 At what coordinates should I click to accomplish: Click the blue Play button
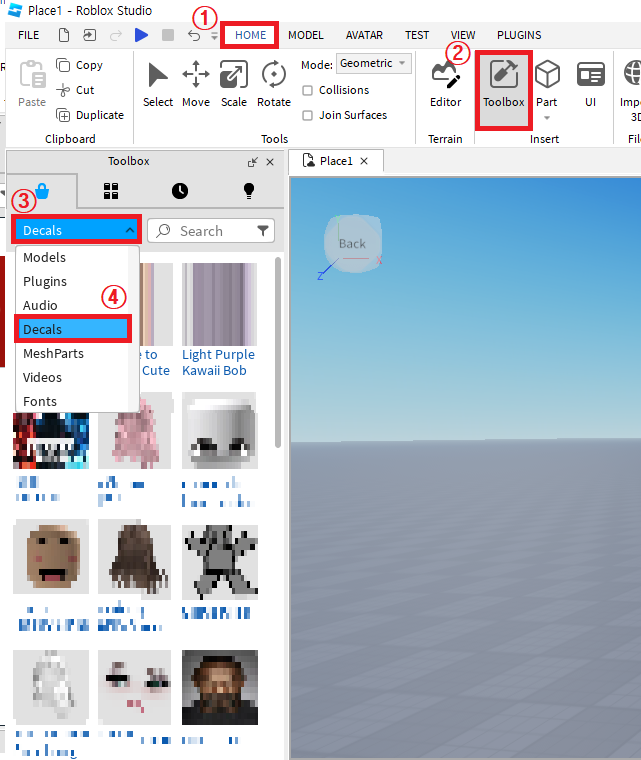pos(141,35)
